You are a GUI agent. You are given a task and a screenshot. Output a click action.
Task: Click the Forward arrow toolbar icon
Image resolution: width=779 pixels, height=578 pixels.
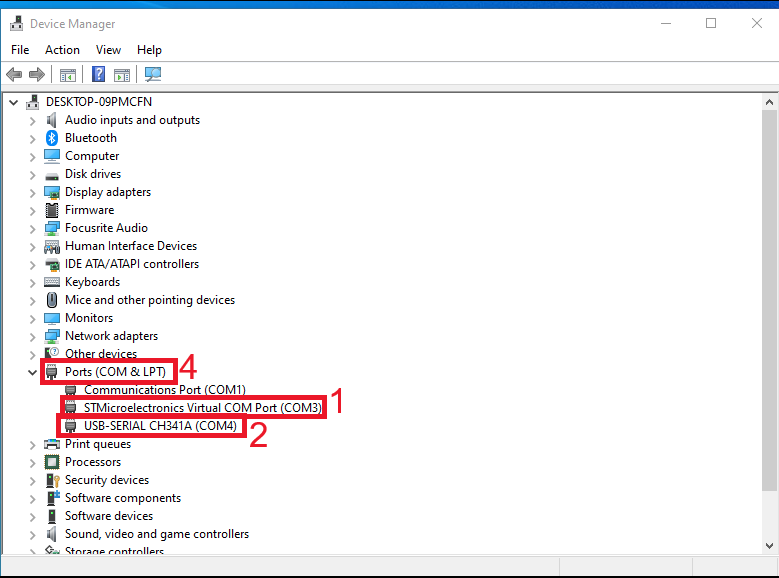[x=37, y=75]
